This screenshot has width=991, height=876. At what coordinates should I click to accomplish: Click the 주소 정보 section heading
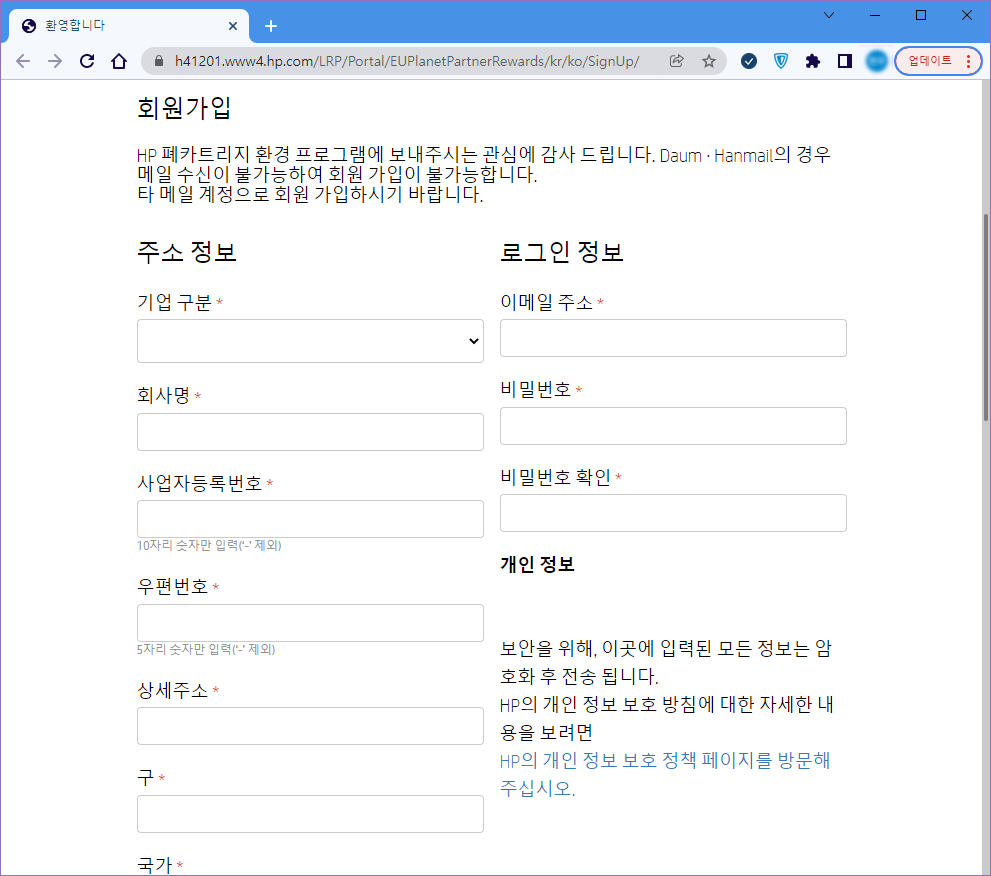[x=187, y=252]
